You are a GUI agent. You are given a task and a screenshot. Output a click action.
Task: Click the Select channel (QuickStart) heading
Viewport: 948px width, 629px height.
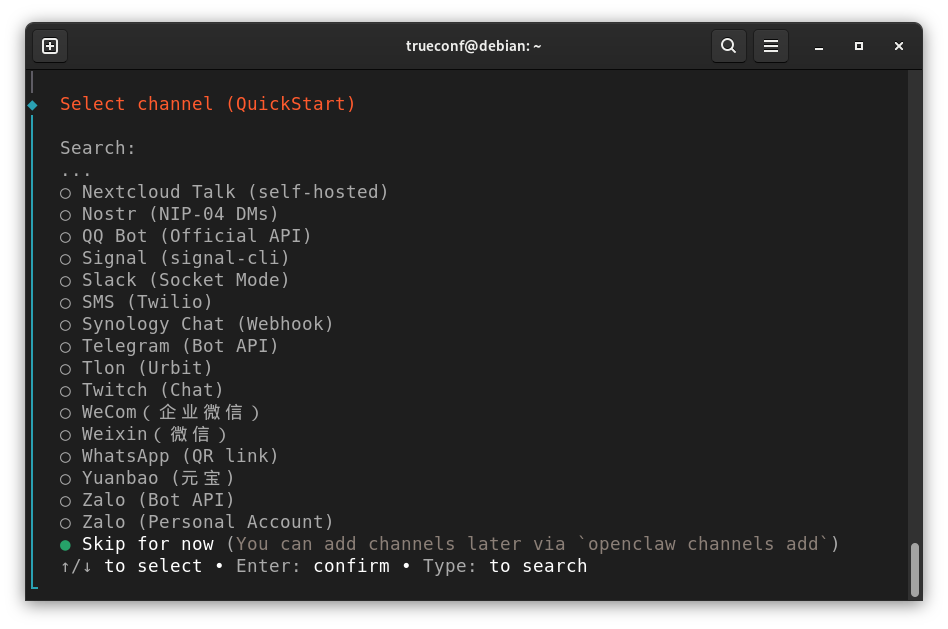pos(207,103)
